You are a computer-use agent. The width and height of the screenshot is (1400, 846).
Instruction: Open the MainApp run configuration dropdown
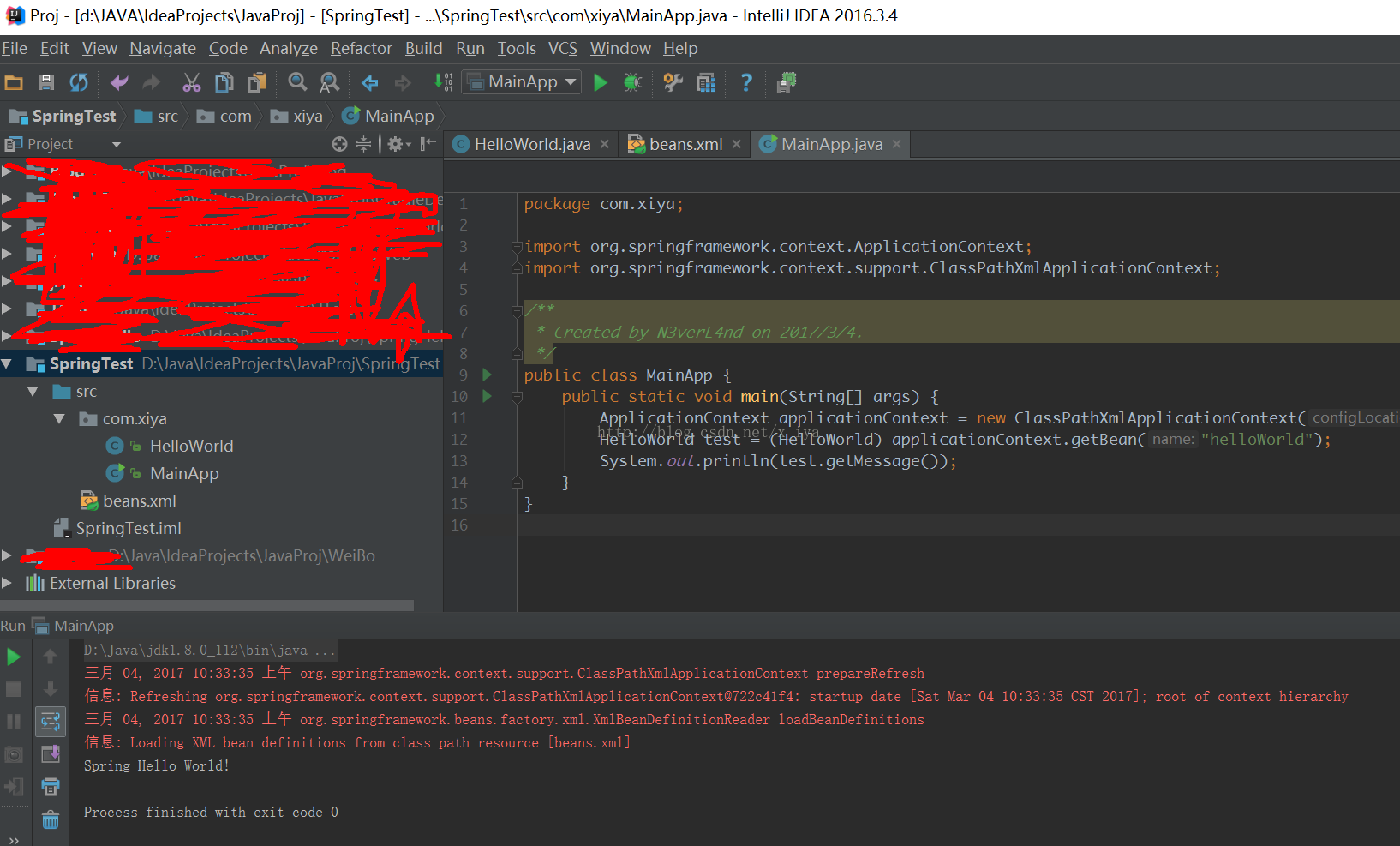[522, 82]
